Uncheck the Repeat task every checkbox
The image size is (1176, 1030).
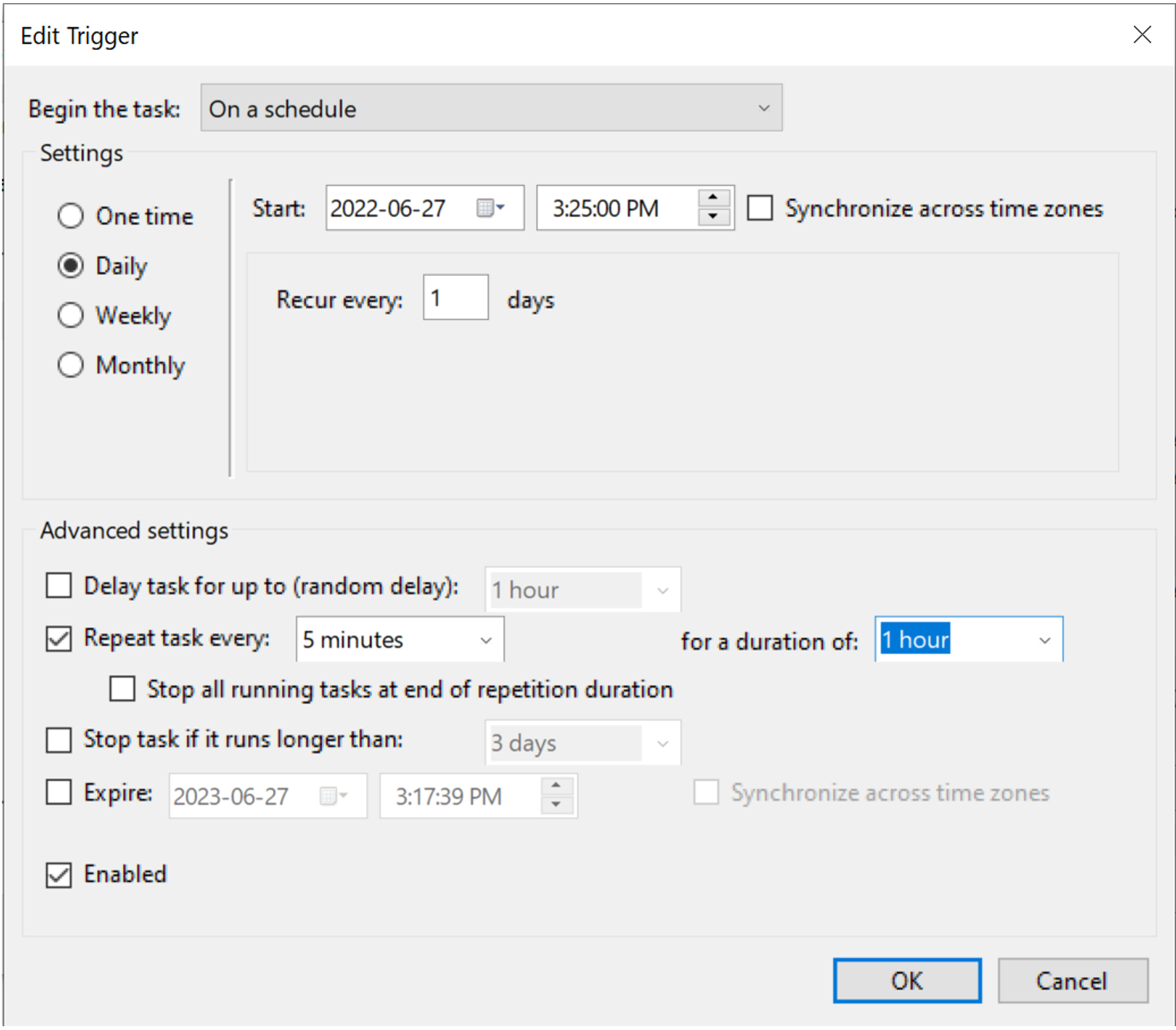59,638
